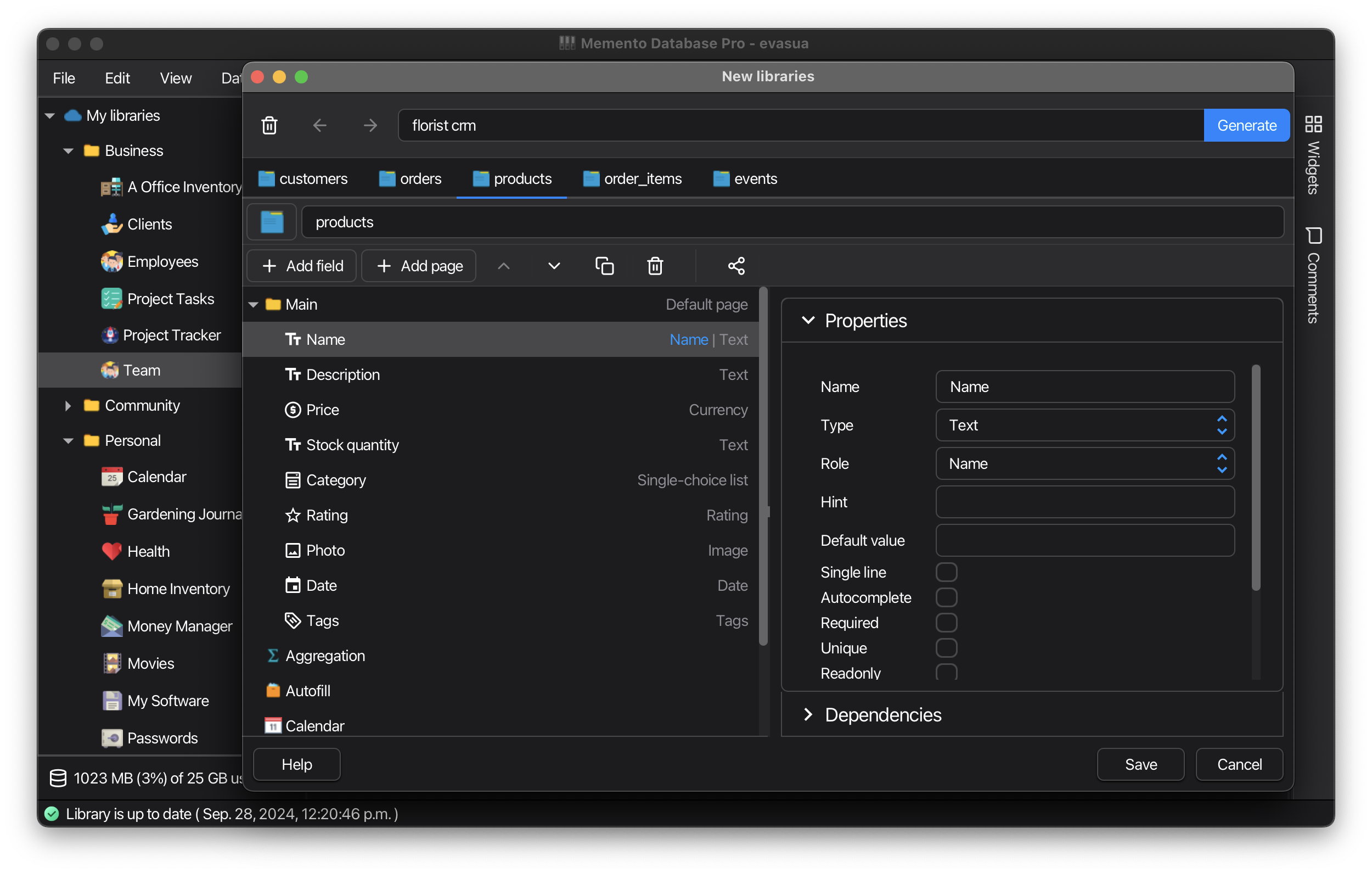Click the share icon on the toolbar
The height and width of the screenshot is (873, 1372).
coord(735,266)
